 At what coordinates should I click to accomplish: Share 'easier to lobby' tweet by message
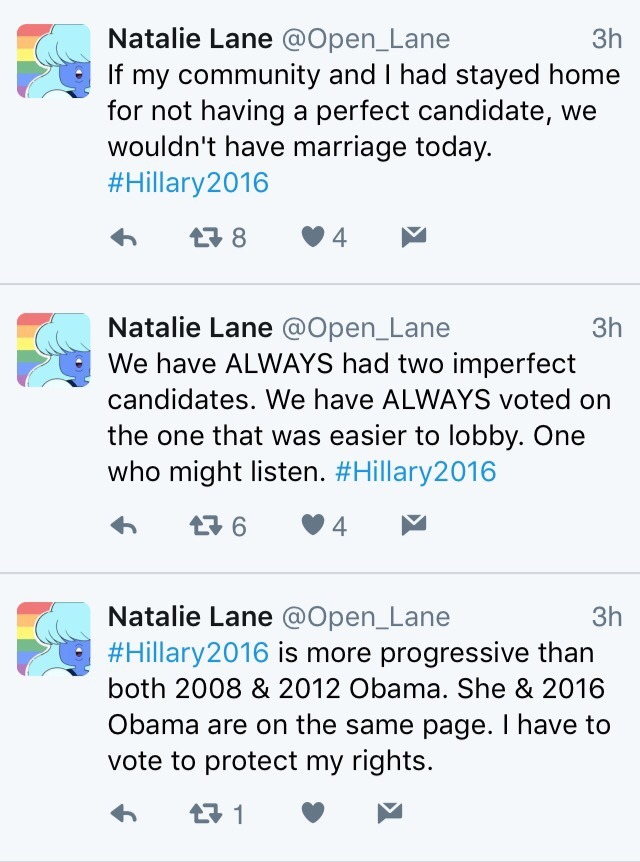tap(414, 525)
